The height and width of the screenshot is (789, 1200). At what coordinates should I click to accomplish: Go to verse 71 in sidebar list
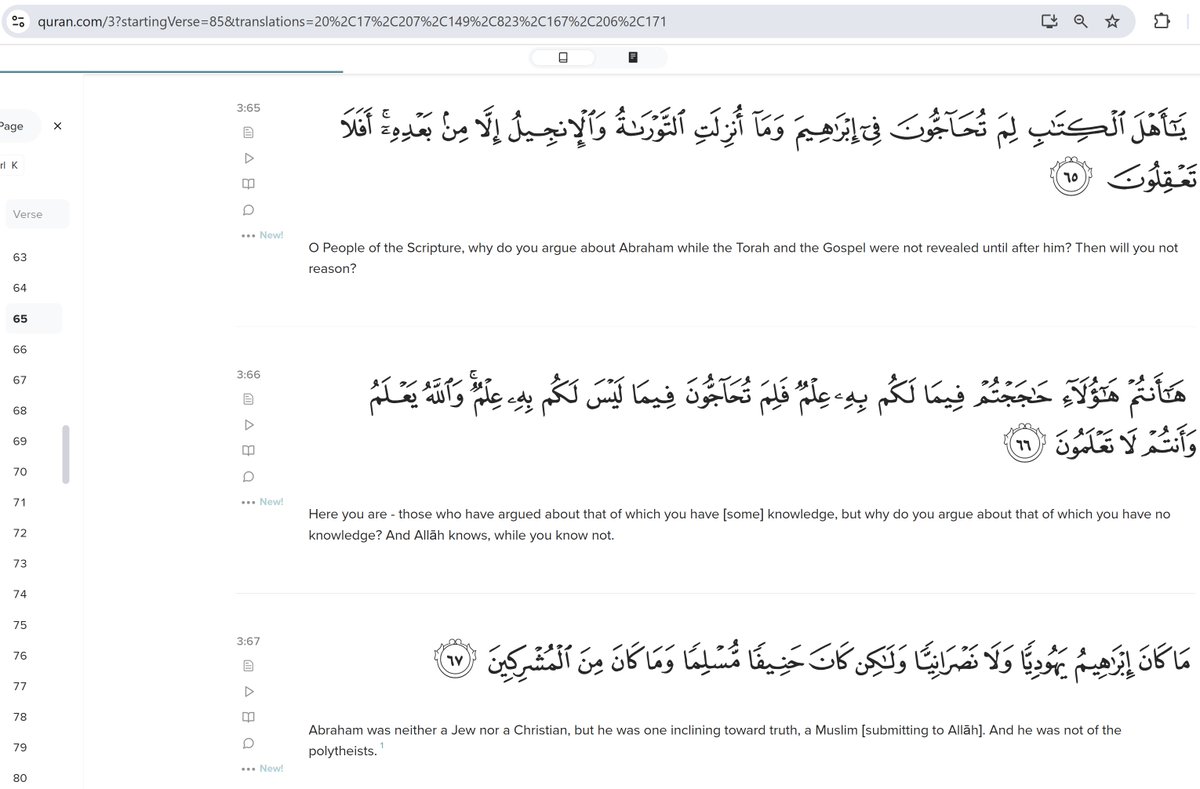pos(21,503)
